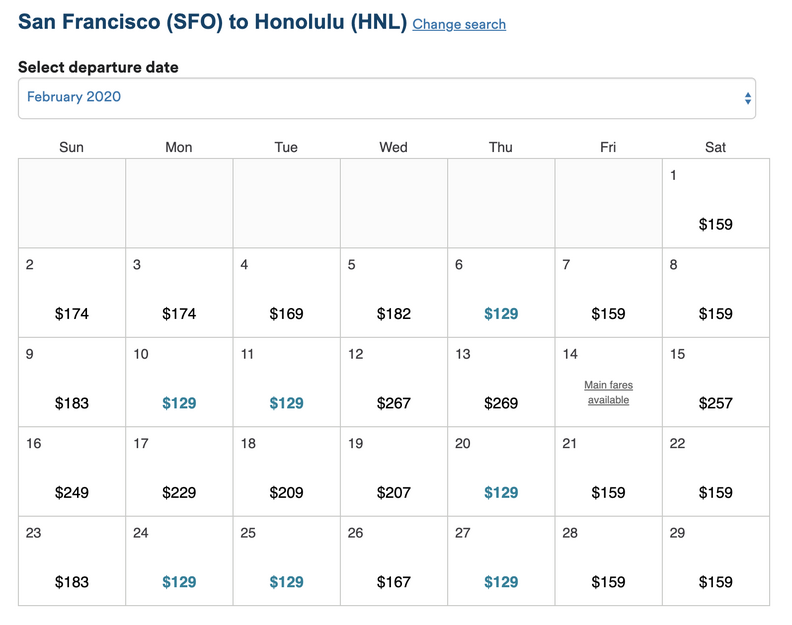This screenshot has height=625, width=792.
Task: Pick February 16 at $249
Action: point(72,492)
